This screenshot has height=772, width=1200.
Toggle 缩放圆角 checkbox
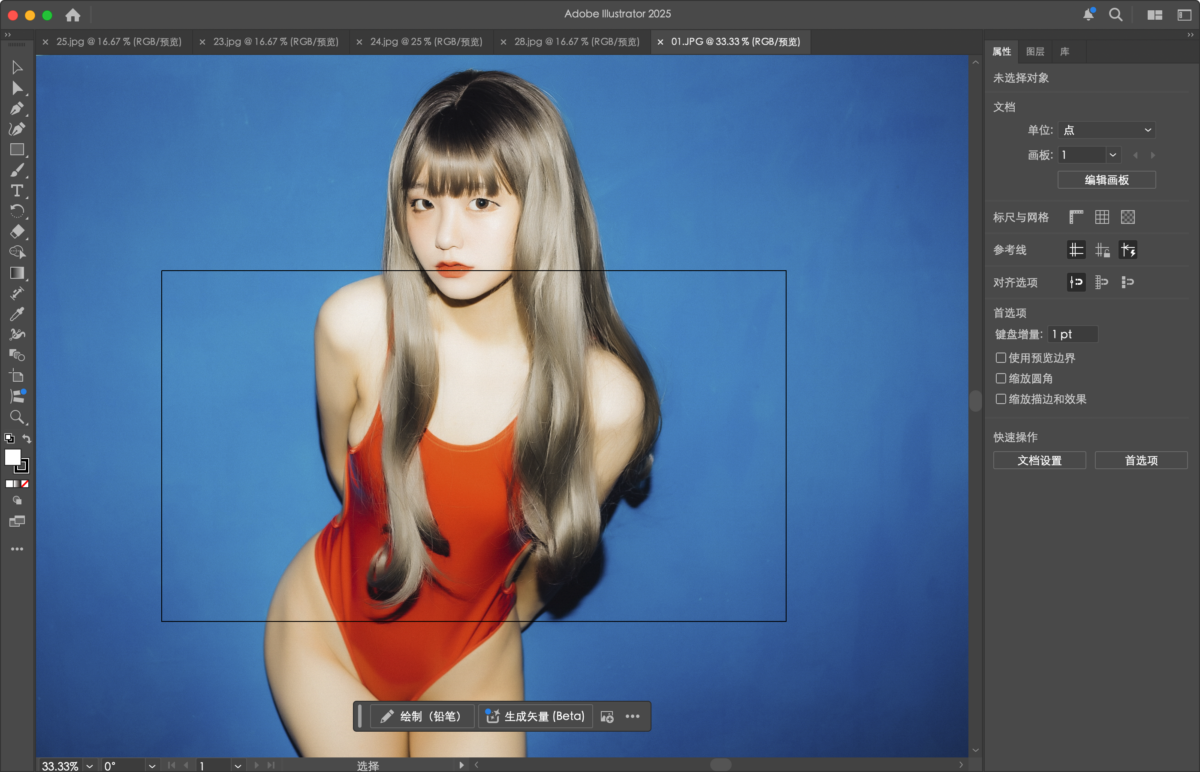point(1001,379)
